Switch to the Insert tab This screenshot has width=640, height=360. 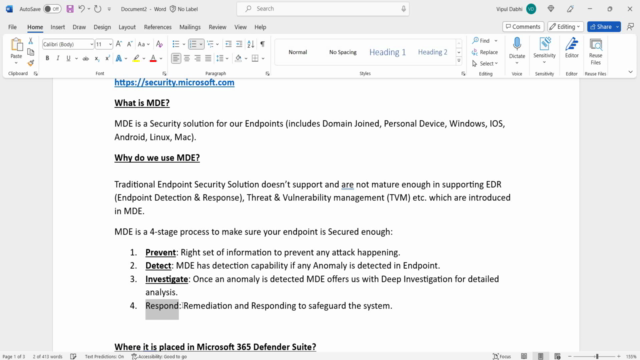[x=58, y=27]
